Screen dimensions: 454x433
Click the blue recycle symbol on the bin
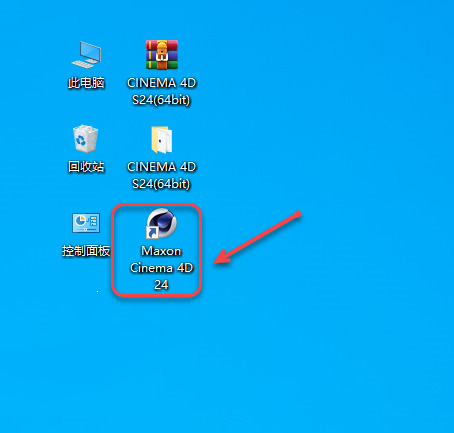[81, 140]
